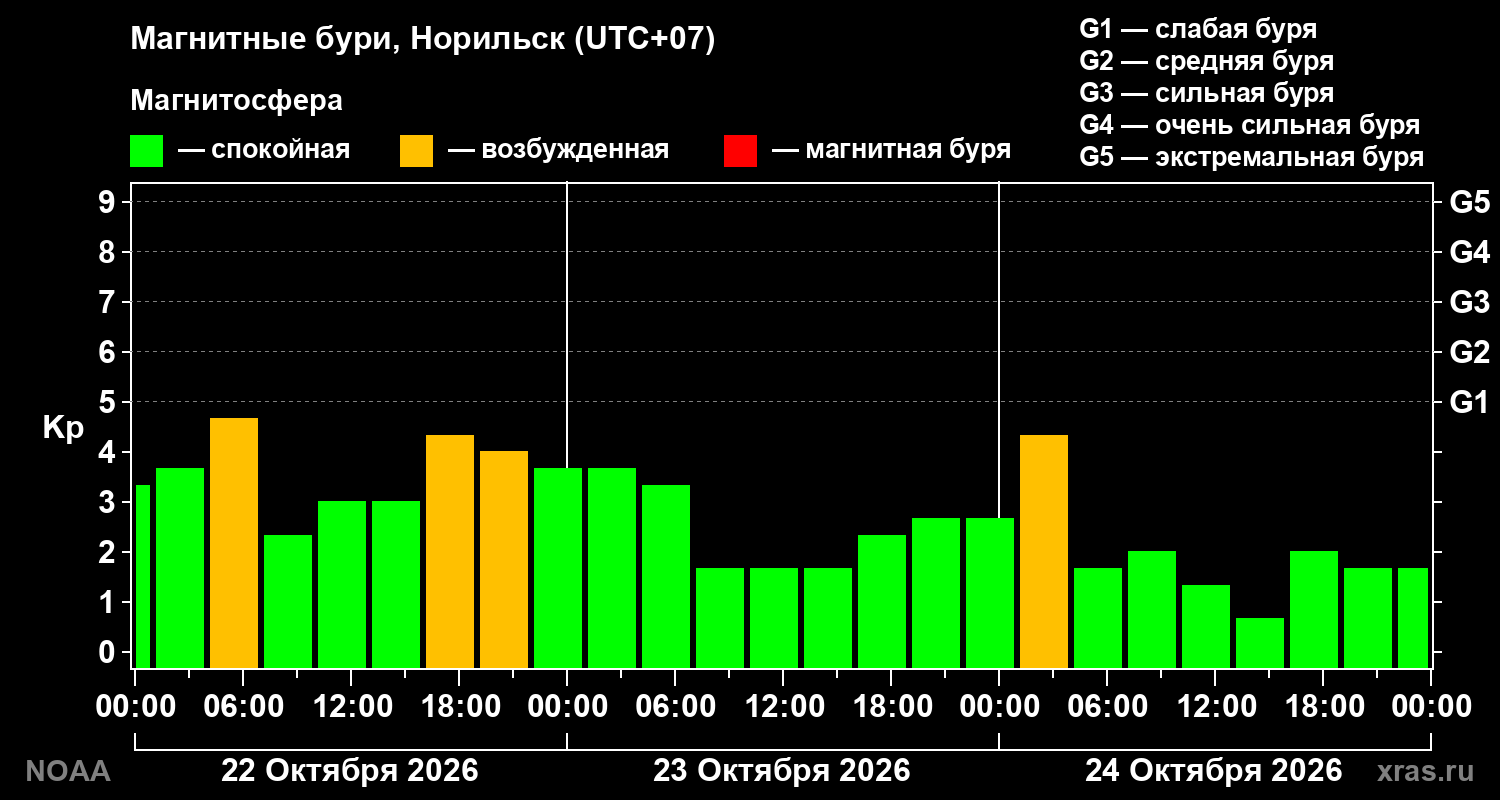Click the Kp axis value '9'

pos(109,203)
